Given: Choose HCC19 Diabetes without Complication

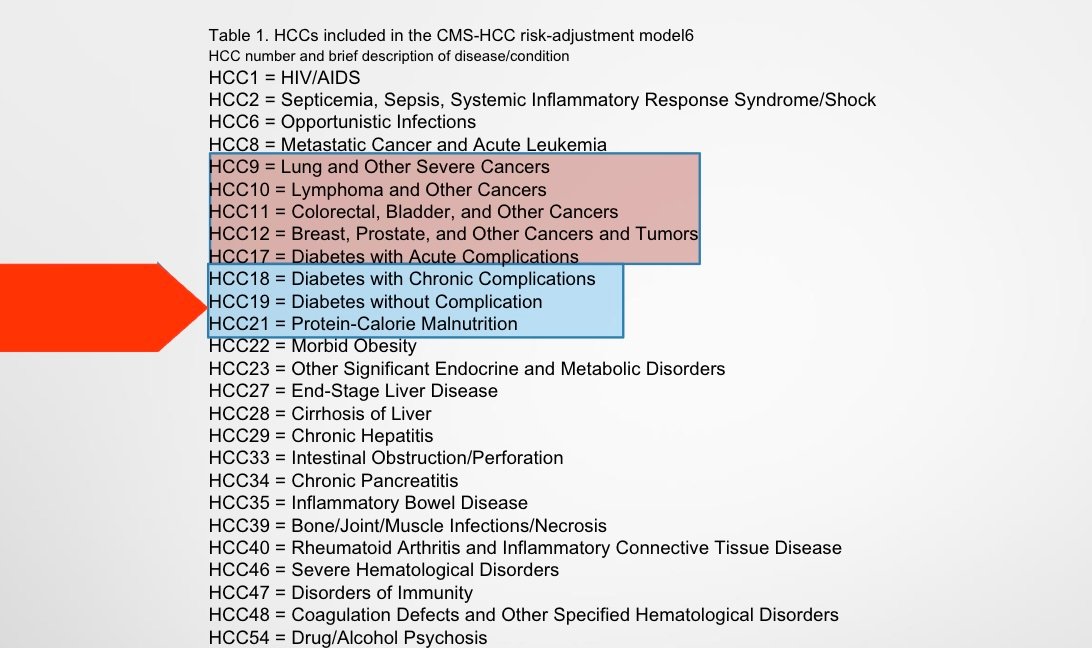Looking at the screenshot, I should [375, 302].
